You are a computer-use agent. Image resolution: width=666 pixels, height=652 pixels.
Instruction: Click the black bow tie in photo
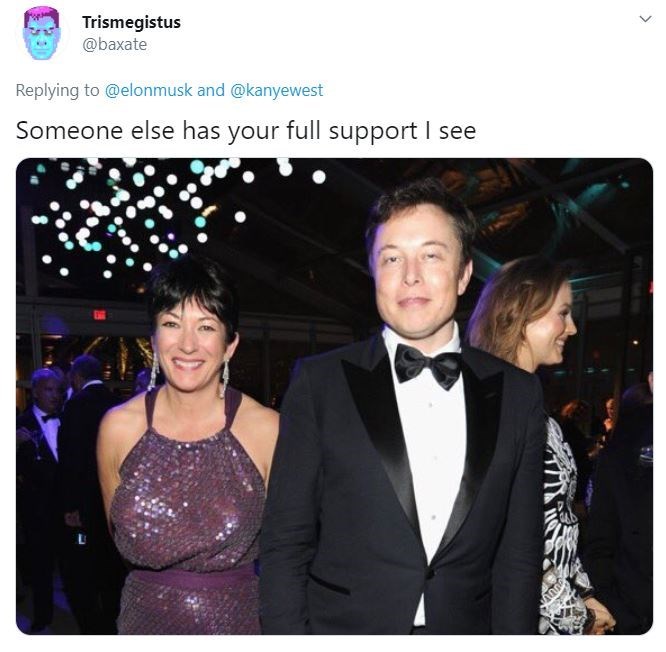point(428,366)
